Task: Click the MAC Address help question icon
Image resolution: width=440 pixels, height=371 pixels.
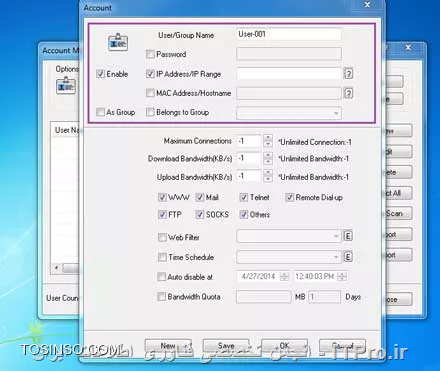Action: pos(348,93)
